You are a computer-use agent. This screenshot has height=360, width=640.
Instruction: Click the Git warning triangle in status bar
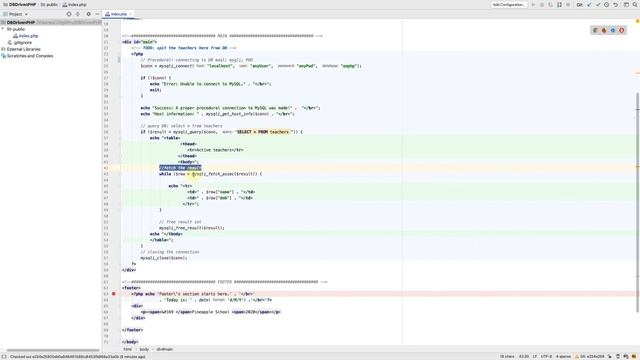pos(577,357)
